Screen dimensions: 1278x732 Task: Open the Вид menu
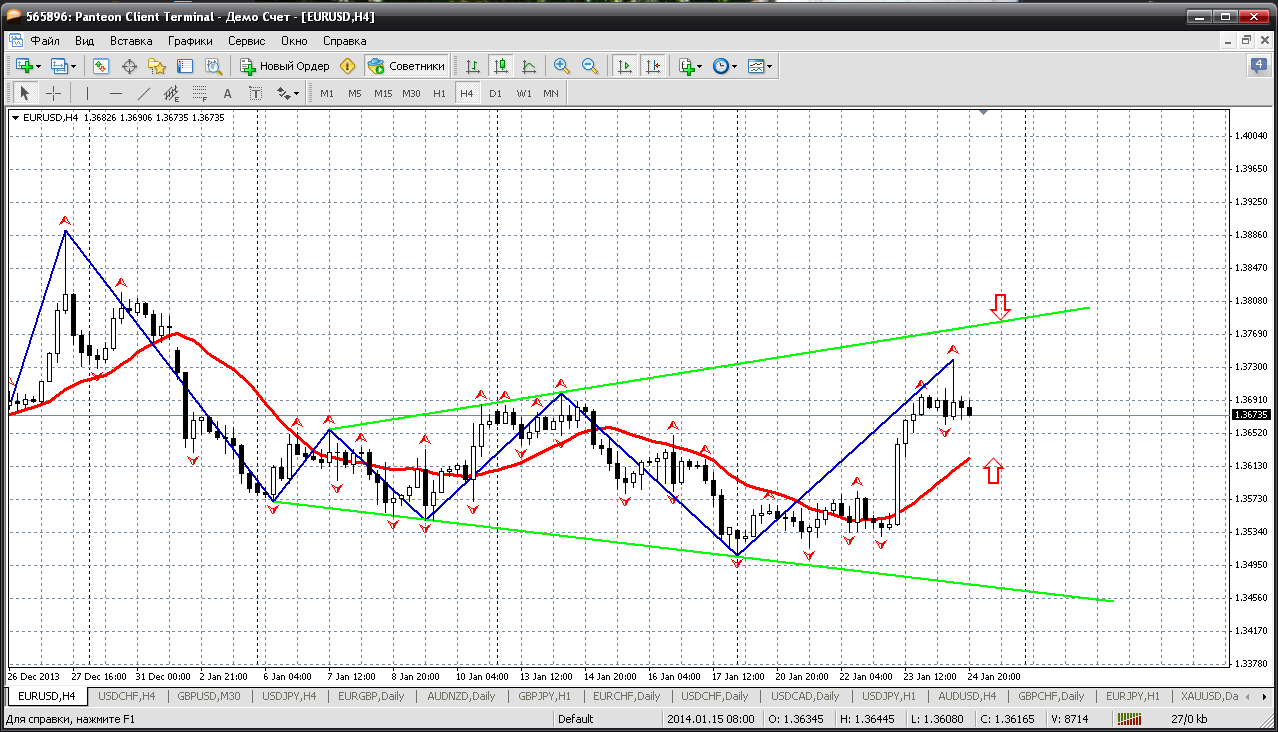85,41
